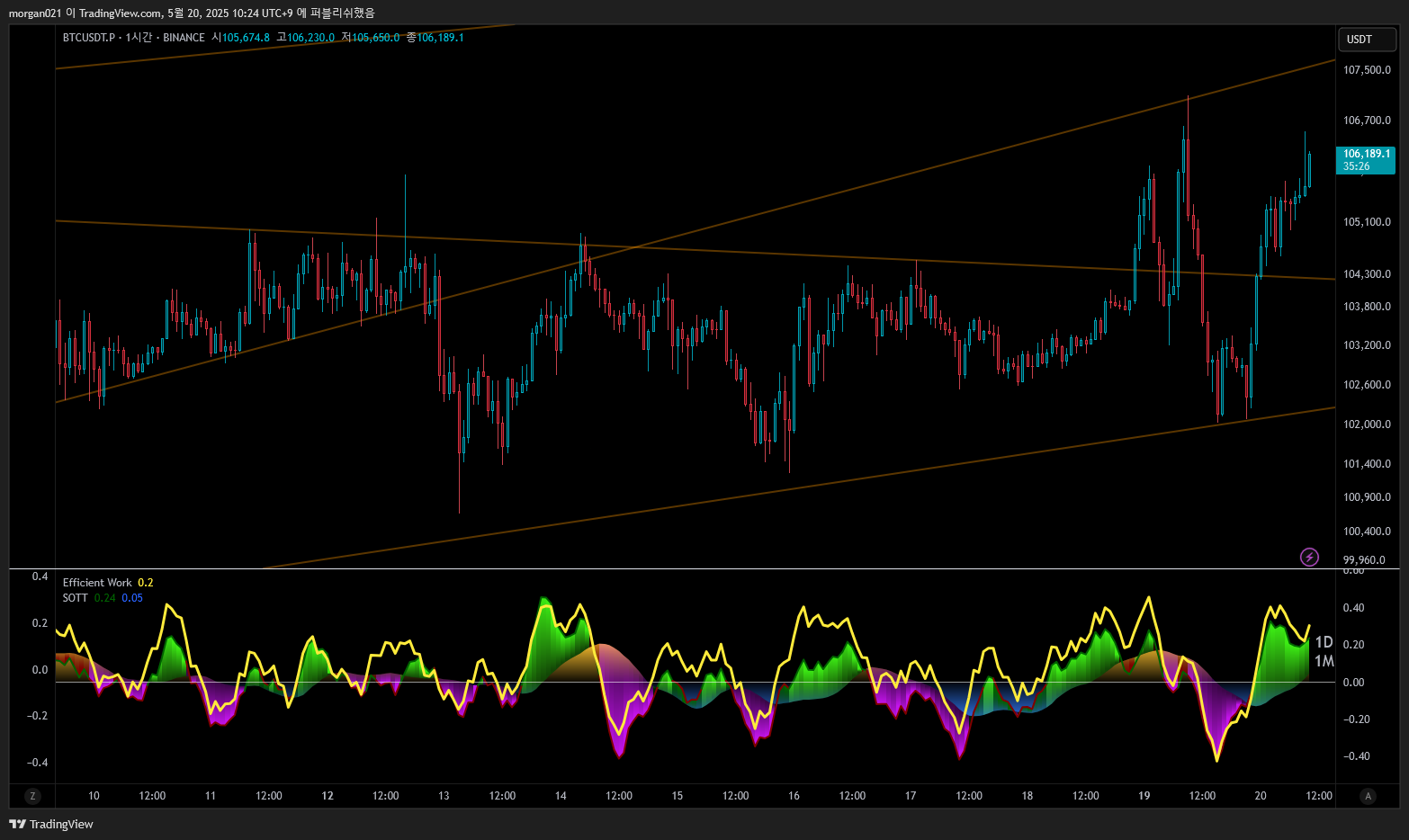Open the TradingView logo link
Image resolution: width=1409 pixels, height=840 pixels.
click(51, 824)
